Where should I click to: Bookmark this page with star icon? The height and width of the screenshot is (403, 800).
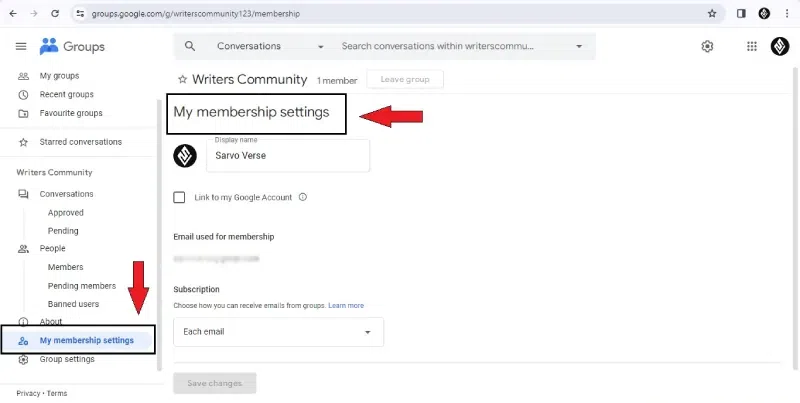pyautogui.click(x=712, y=14)
